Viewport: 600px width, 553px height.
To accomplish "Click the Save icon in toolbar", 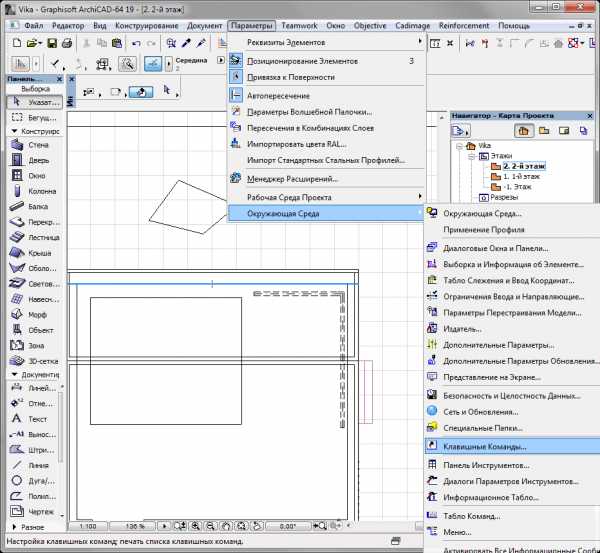I will coord(52,43).
